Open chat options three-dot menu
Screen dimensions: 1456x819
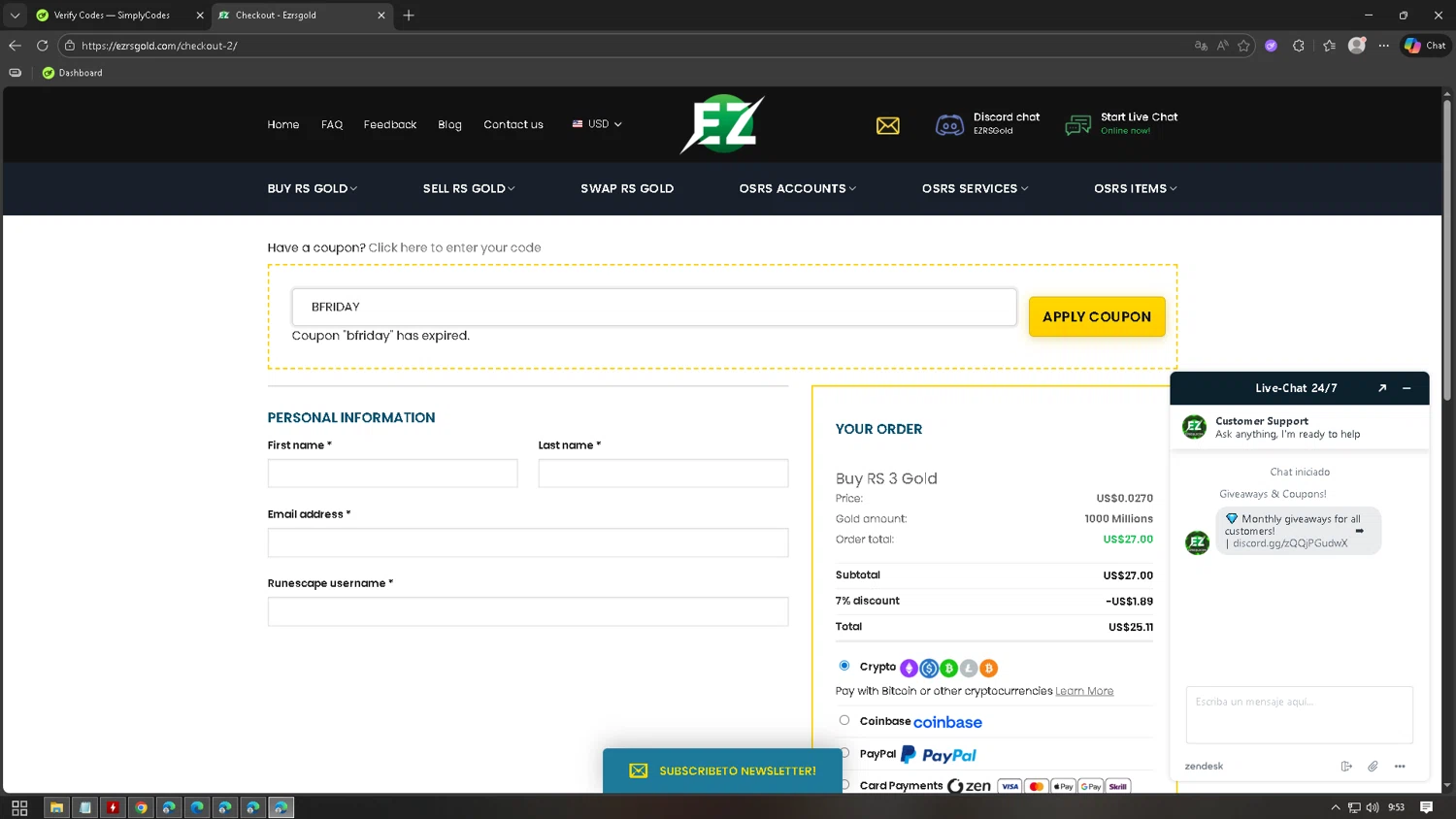click(1400, 767)
